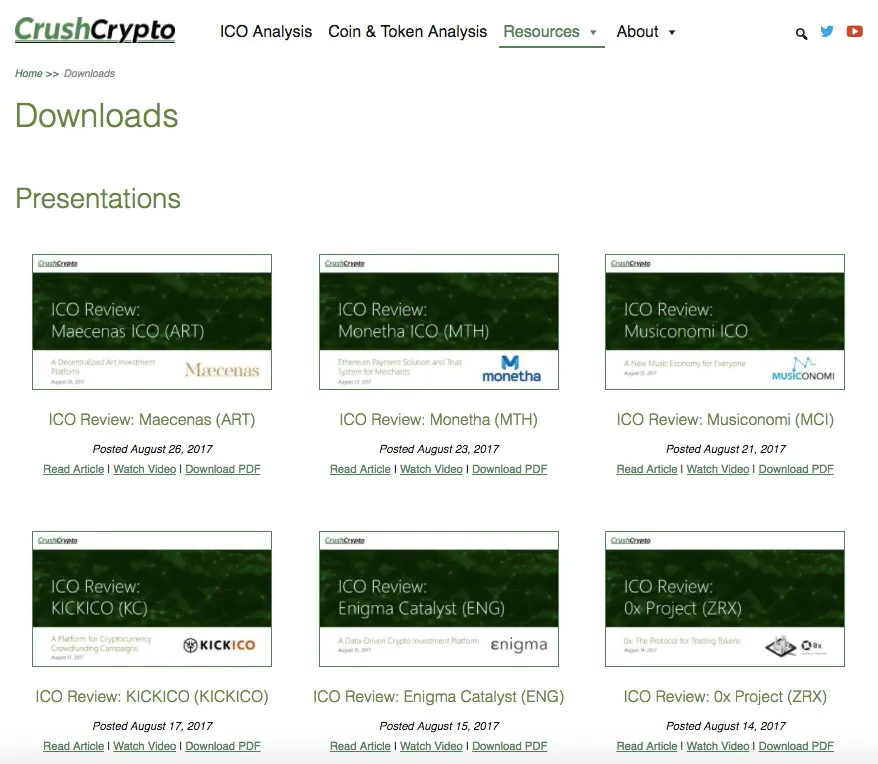
Task: Open ICO Analysis menu item
Action: 265,31
